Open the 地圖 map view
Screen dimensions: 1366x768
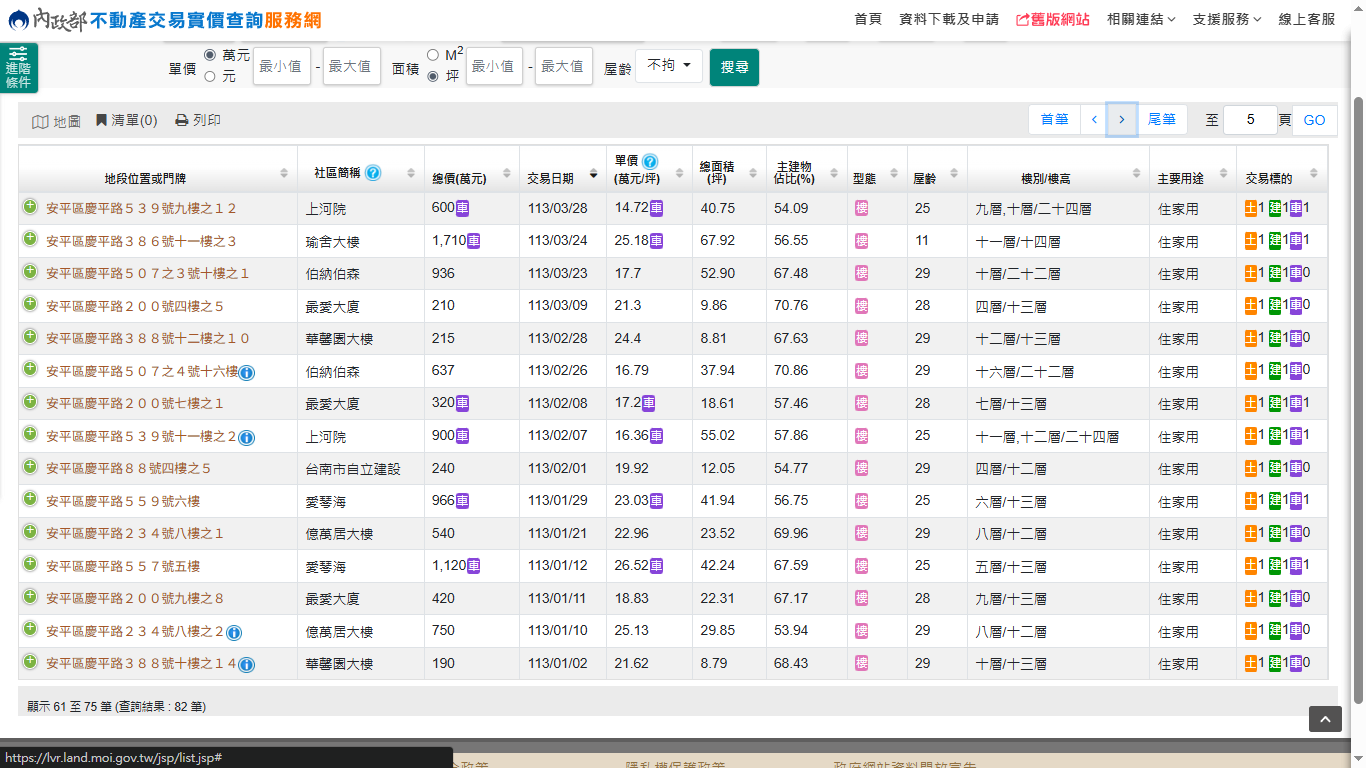[56, 121]
